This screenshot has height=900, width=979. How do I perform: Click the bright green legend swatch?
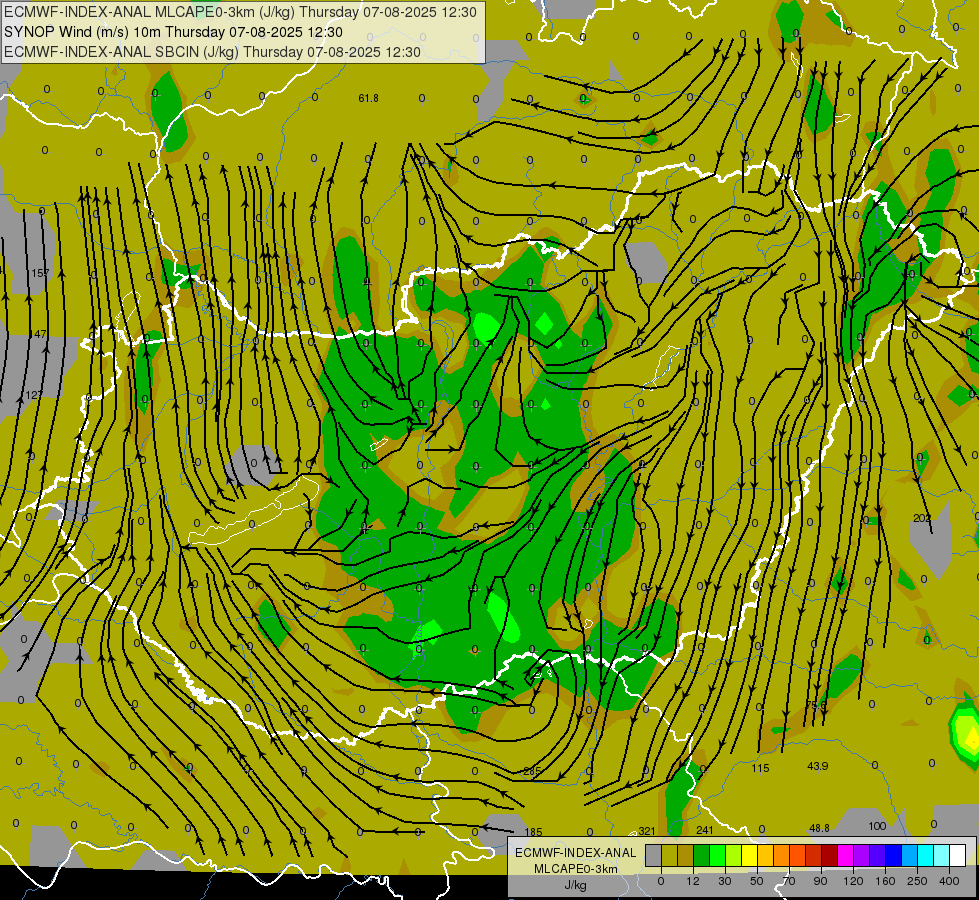(x=718, y=855)
